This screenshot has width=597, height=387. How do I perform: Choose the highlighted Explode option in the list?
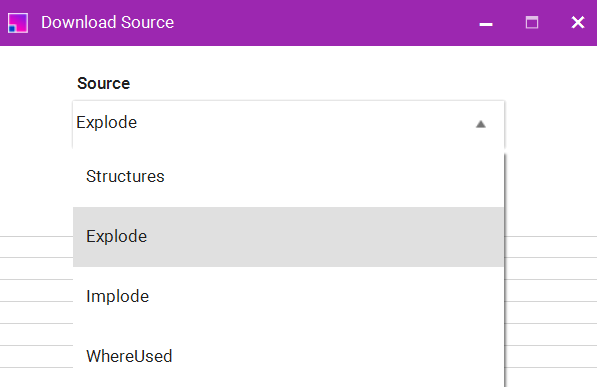tap(288, 237)
